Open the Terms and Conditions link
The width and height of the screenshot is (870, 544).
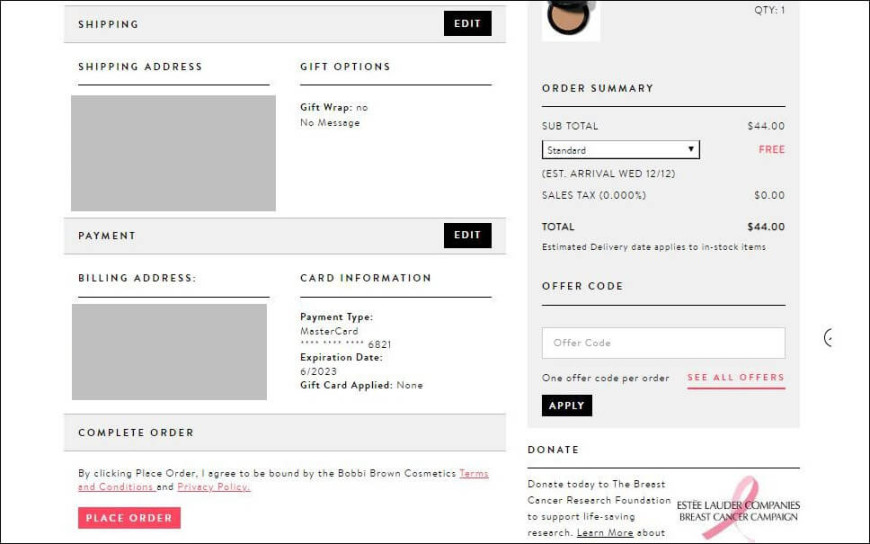click(x=283, y=480)
